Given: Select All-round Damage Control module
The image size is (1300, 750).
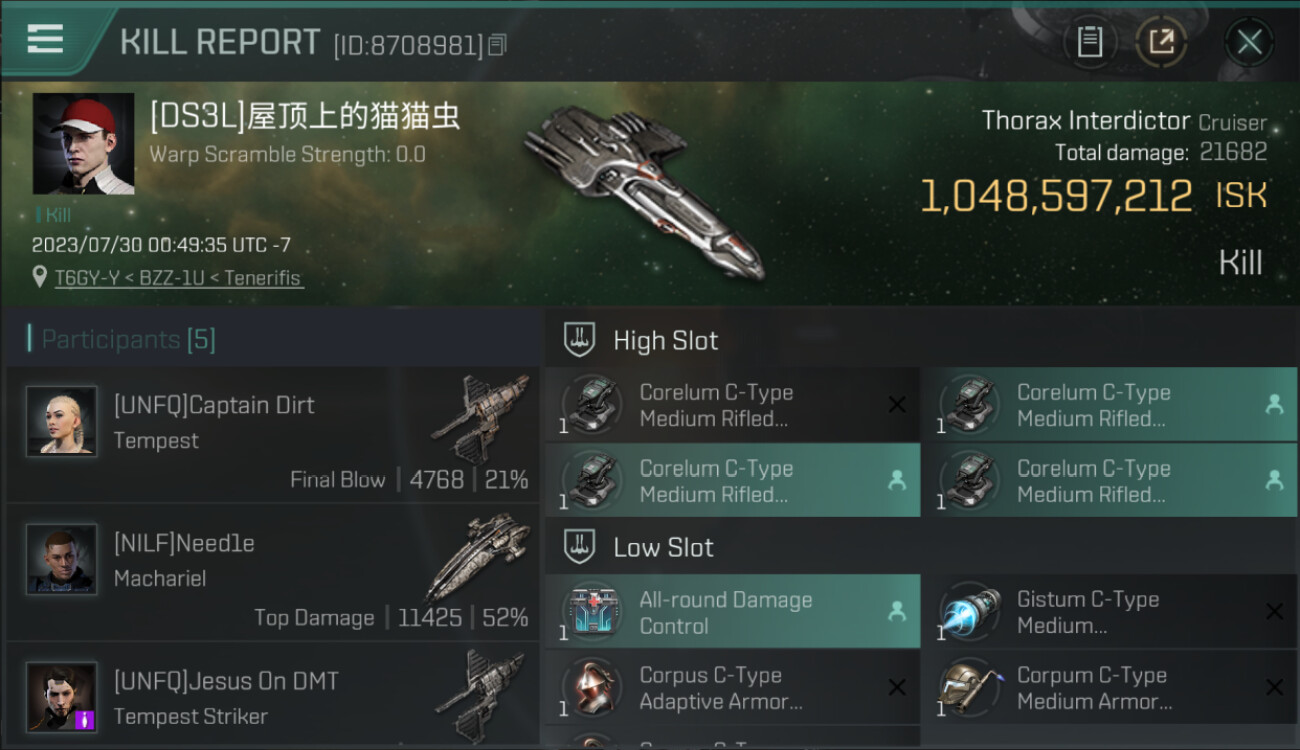Looking at the screenshot, I should pyautogui.click(x=733, y=612).
